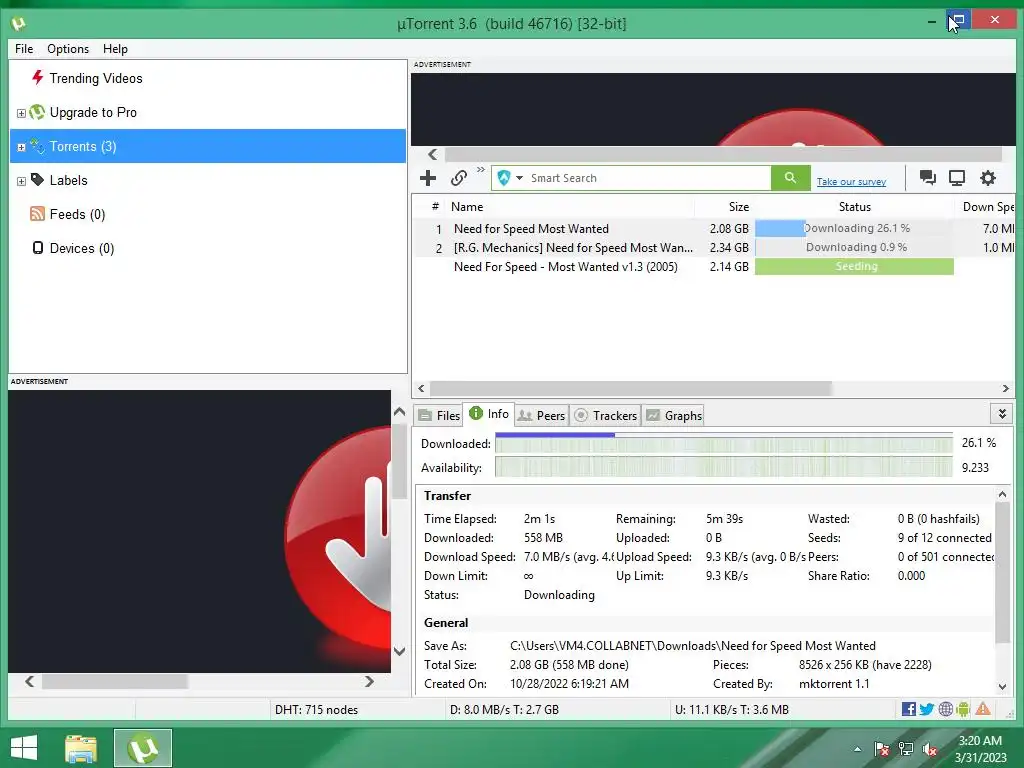
Task: Expand the Torrents (3) tree node
Action: coord(21,147)
